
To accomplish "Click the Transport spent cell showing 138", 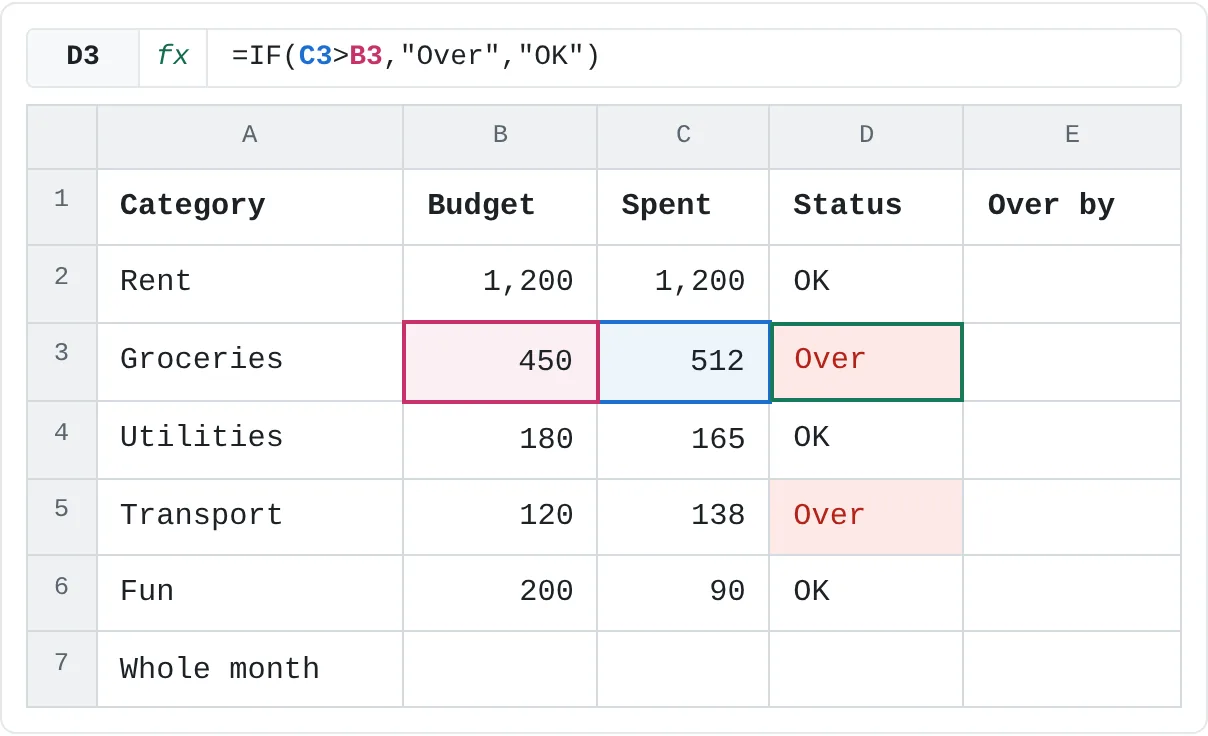I will tap(683, 516).
